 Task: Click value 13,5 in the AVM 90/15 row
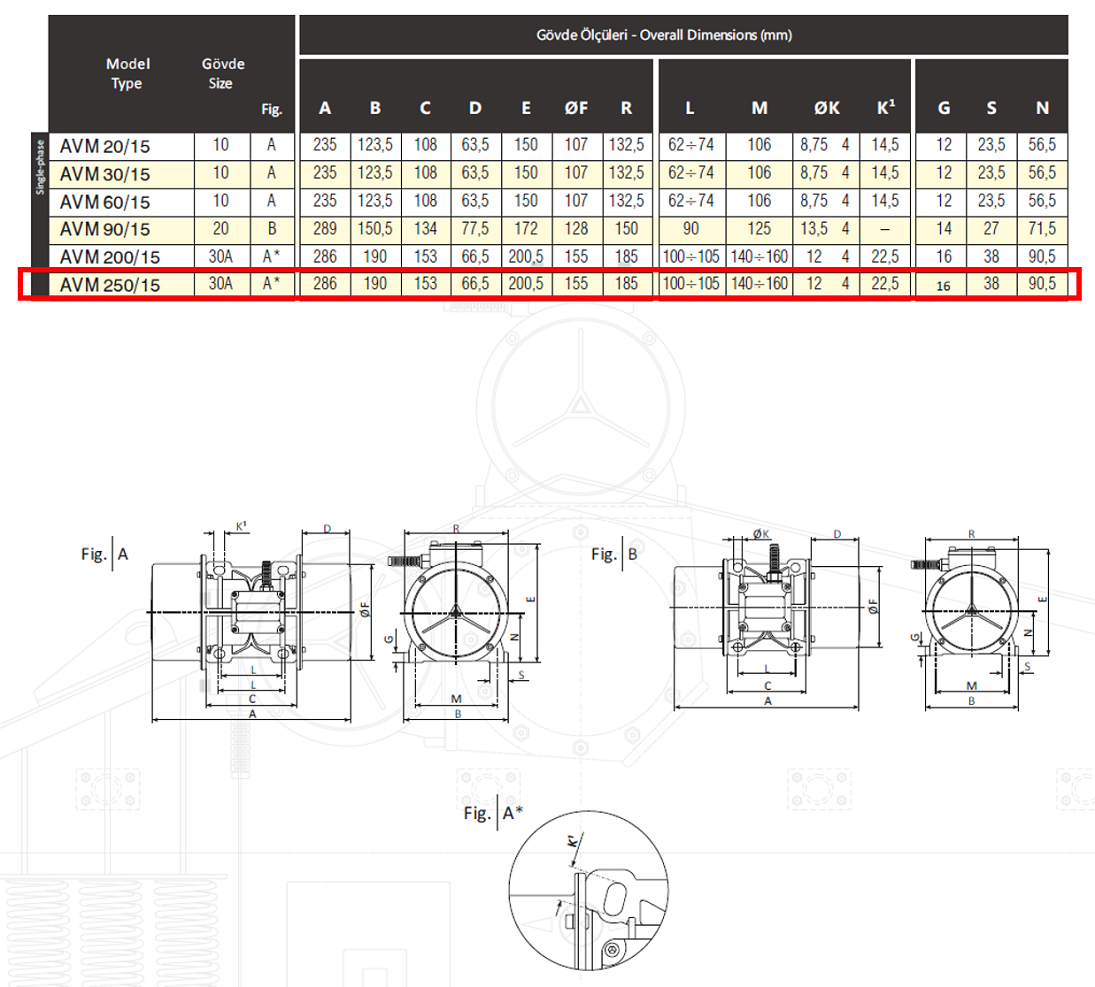coord(814,229)
